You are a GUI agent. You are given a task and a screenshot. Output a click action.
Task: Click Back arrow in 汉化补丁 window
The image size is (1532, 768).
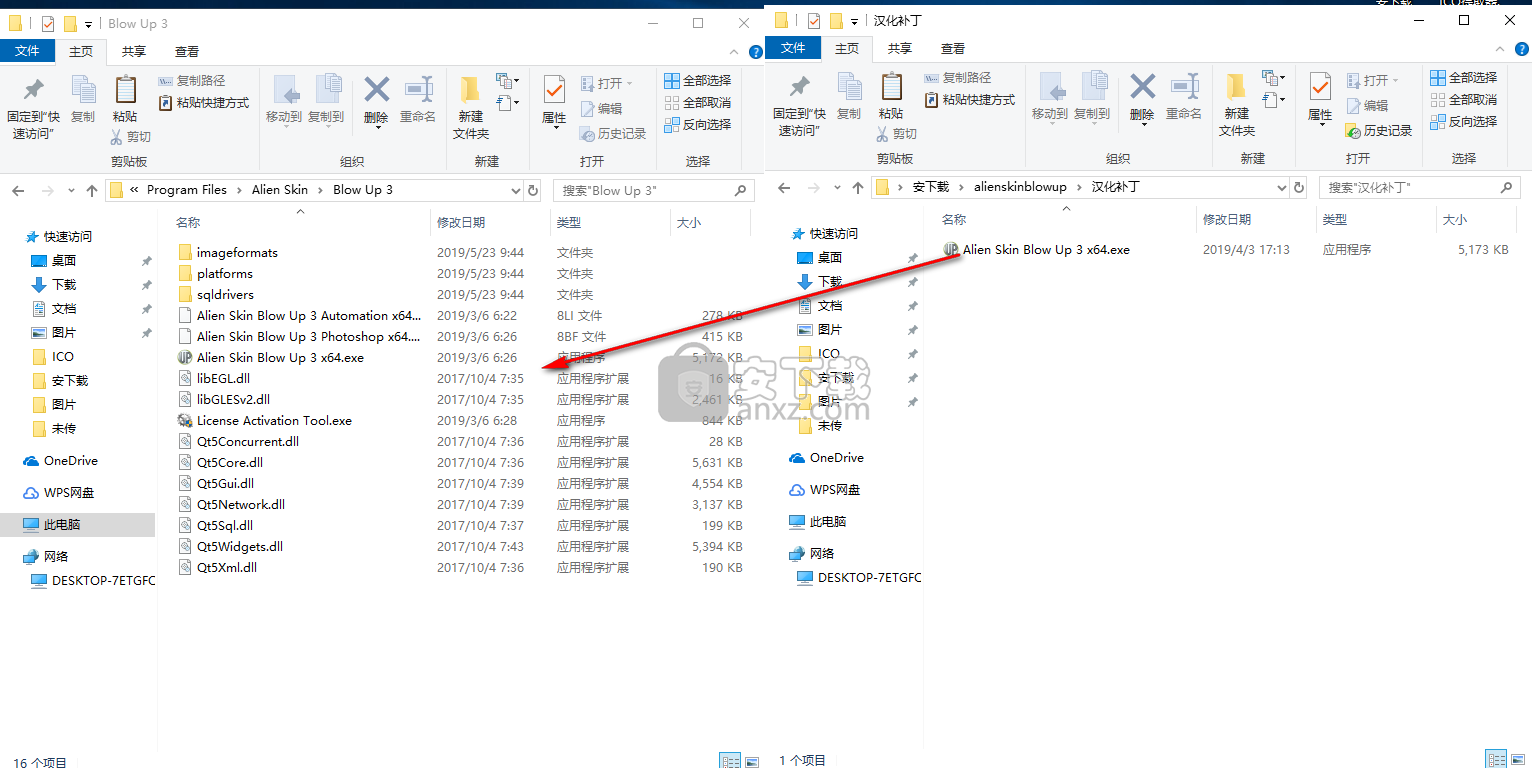785,187
